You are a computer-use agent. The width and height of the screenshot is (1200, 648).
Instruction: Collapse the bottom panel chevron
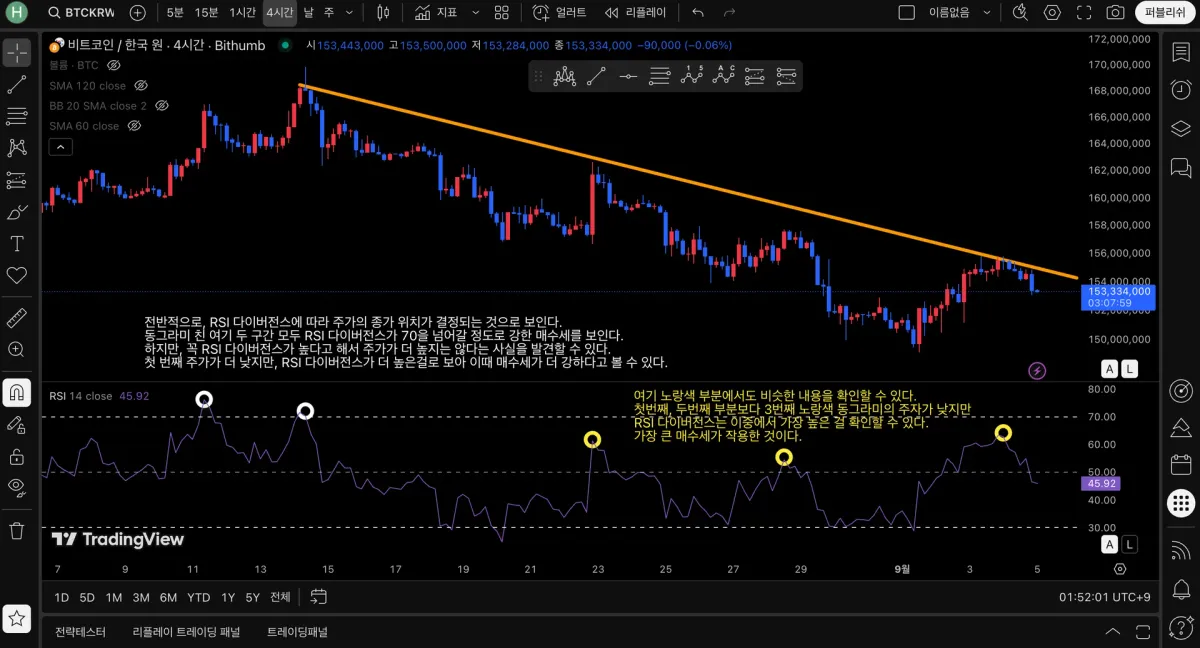[1112, 632]
